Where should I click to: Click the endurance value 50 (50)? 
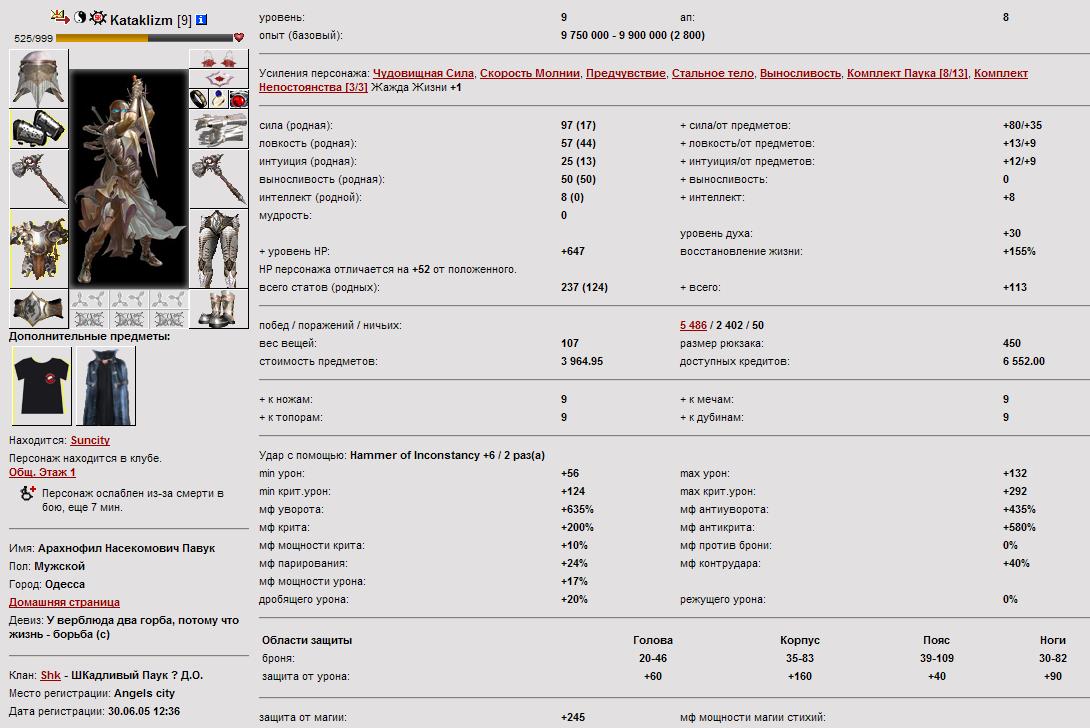pyautogui.click(x=578, y=179)
